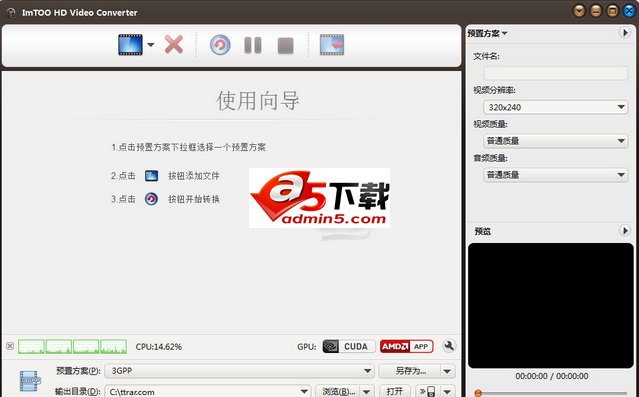This screenshot has height=397, width=639.
Task: Click the 文件名 input field
Action: 555,73
